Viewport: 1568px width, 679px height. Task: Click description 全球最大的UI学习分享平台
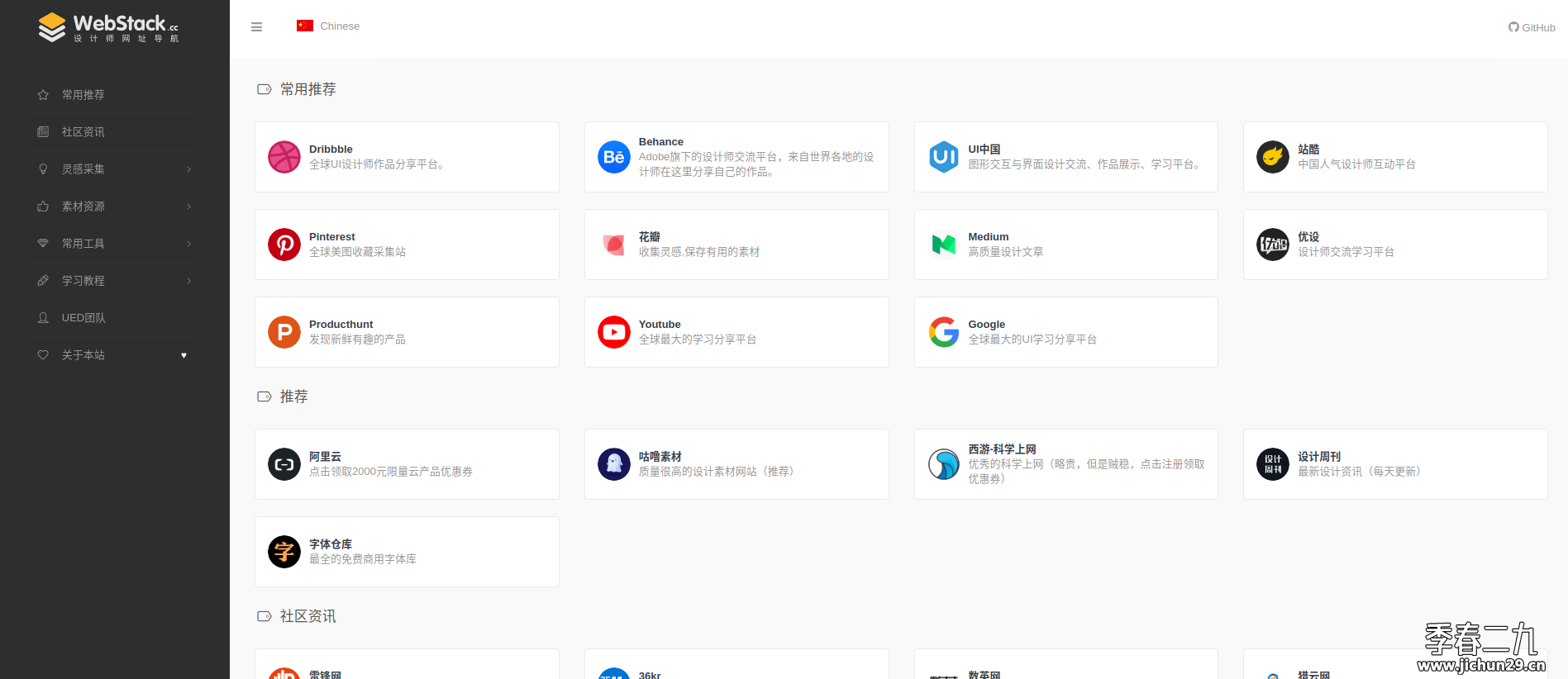pyautogui.click(x=1032, y=339)
